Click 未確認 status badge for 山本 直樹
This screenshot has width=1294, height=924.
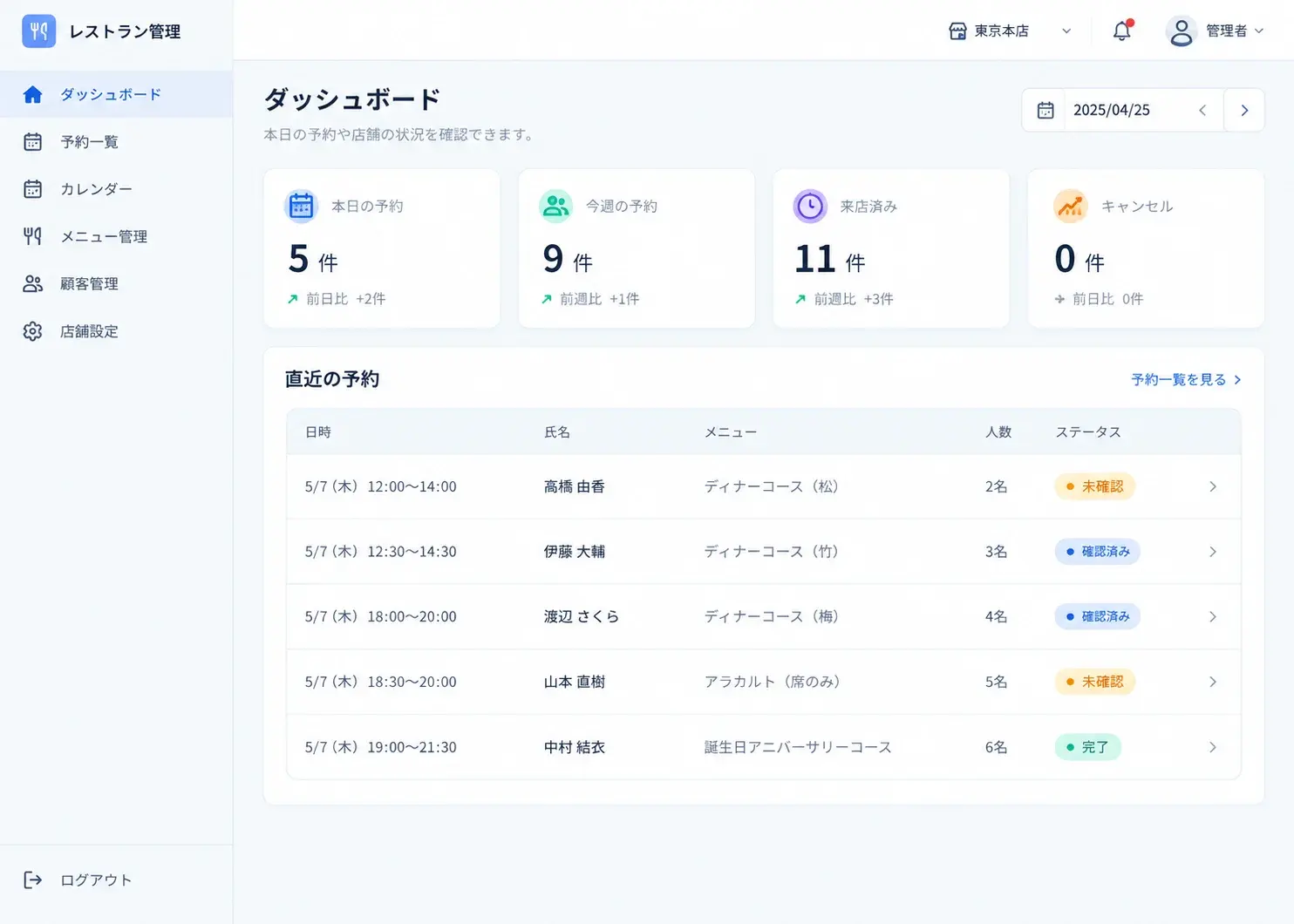[x=1094, y=682]
